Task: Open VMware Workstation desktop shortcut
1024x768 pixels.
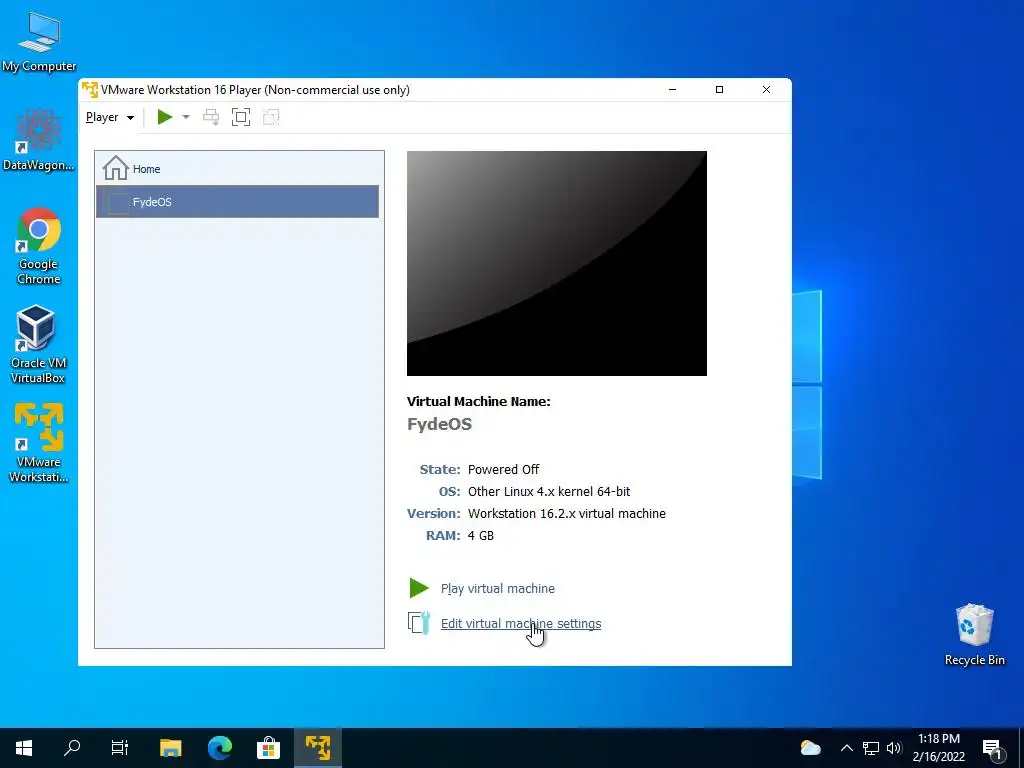Action: coord(39,443)
